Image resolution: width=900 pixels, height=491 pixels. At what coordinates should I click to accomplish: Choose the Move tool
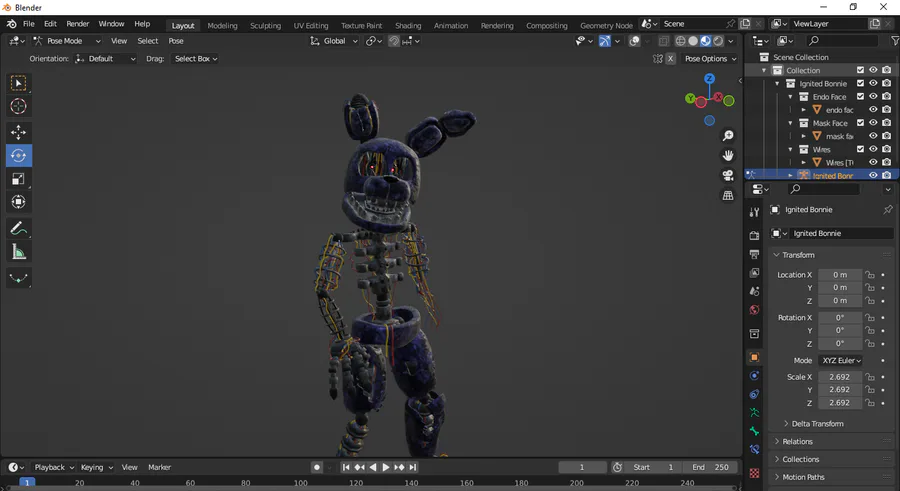point(18,133)
